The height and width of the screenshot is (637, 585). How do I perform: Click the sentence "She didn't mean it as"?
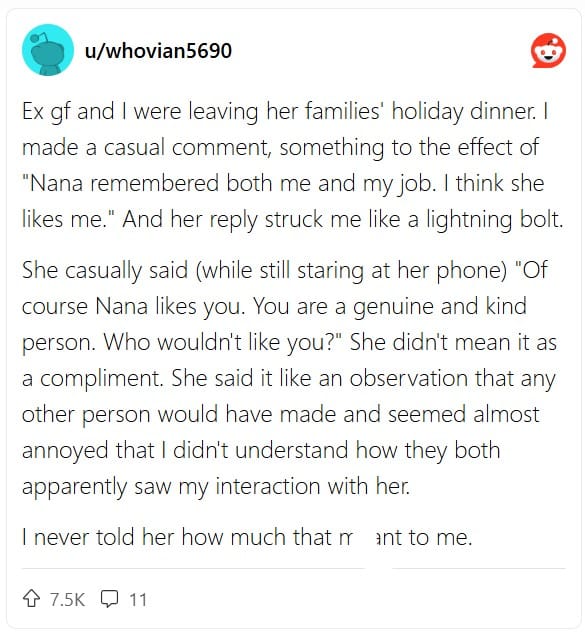coord(453,342)
